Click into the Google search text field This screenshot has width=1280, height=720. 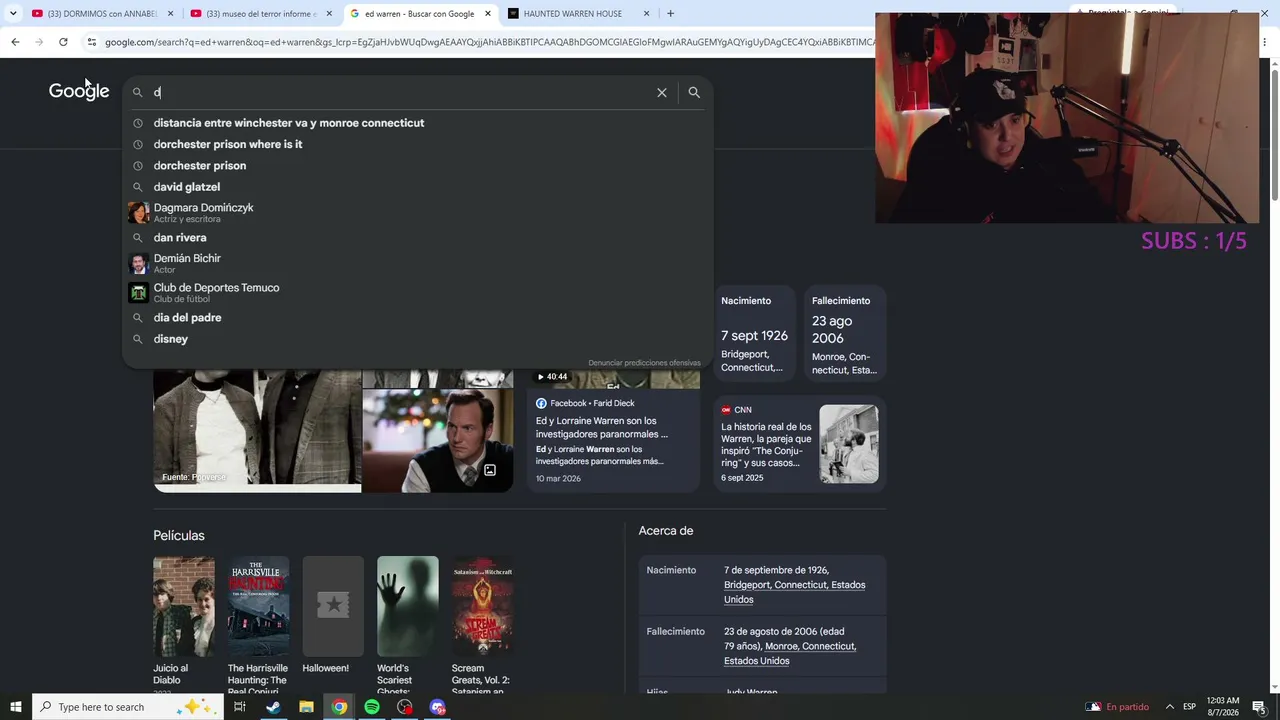click(x=400, y=92)
